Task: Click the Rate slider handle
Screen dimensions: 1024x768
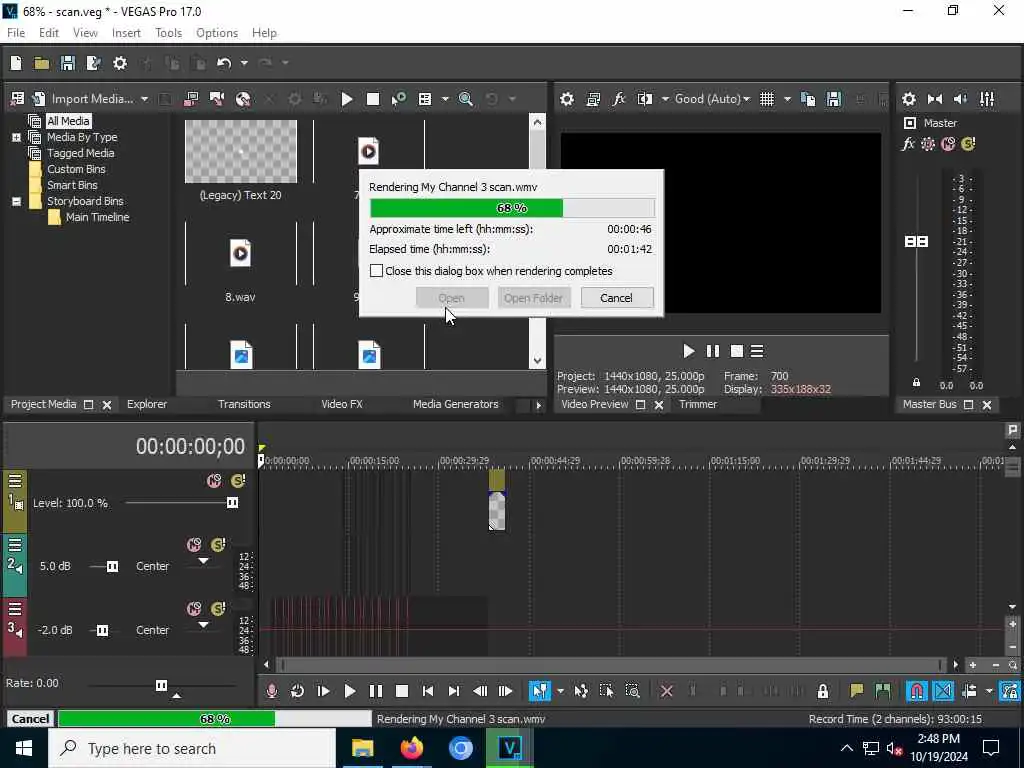Action: [161, 685]
